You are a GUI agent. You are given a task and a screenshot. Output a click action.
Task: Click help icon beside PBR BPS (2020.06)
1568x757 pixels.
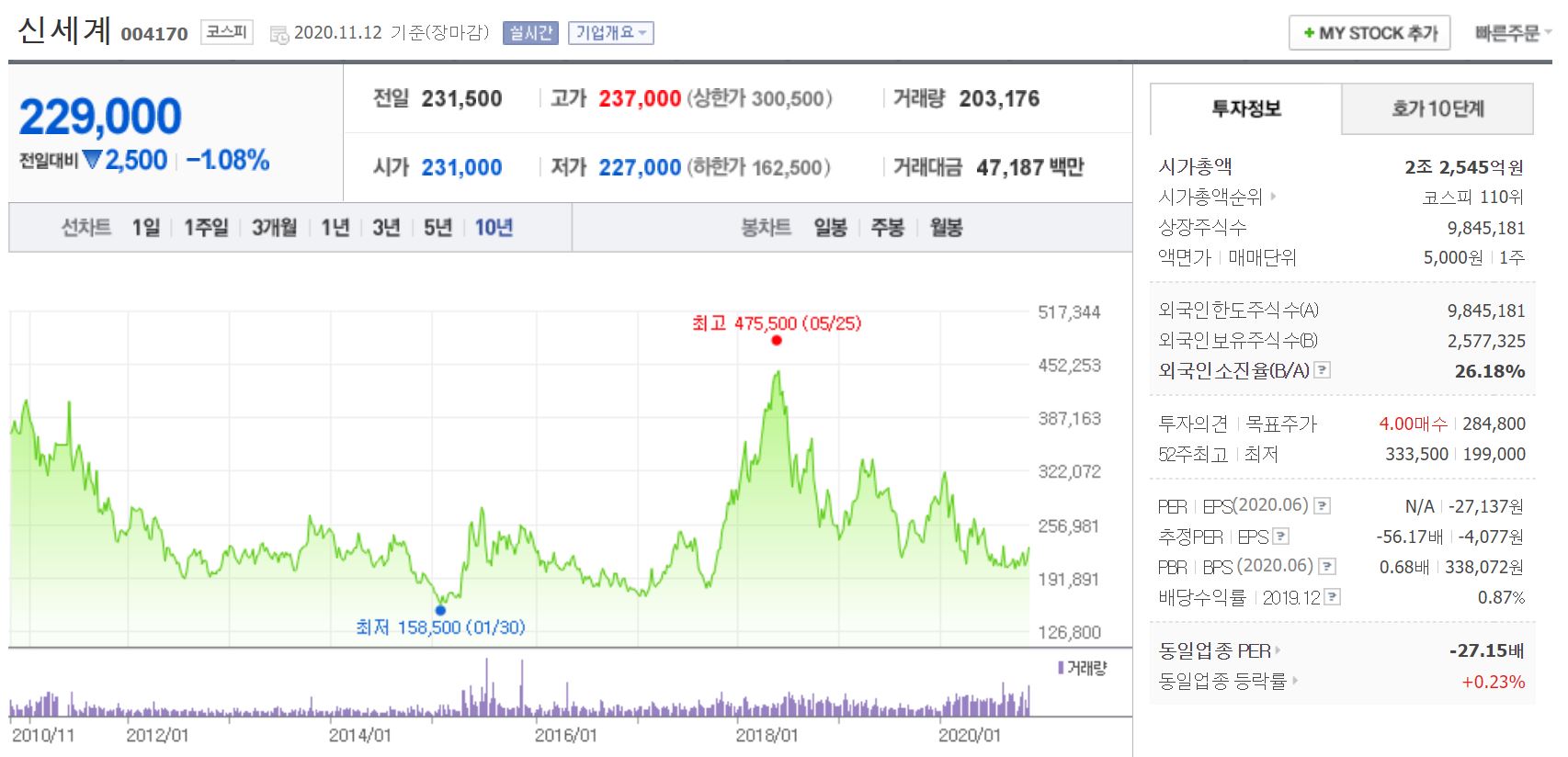[1327, 567]
